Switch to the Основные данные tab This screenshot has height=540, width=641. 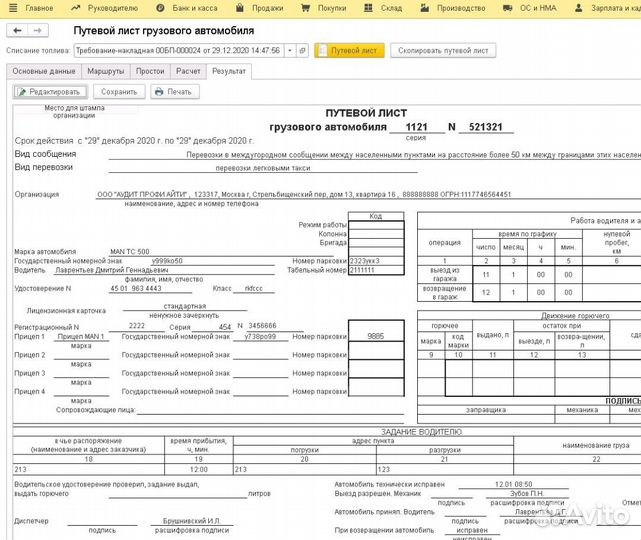point(43,72)
